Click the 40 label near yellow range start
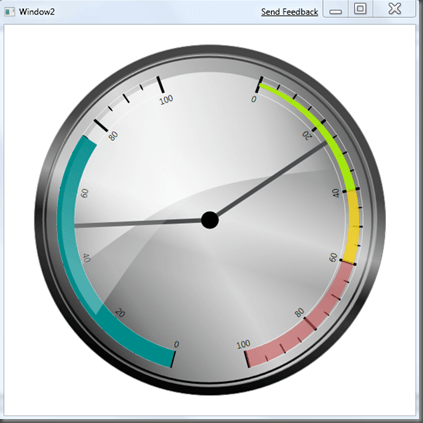 pyautogui.click(x=336, y=193)
